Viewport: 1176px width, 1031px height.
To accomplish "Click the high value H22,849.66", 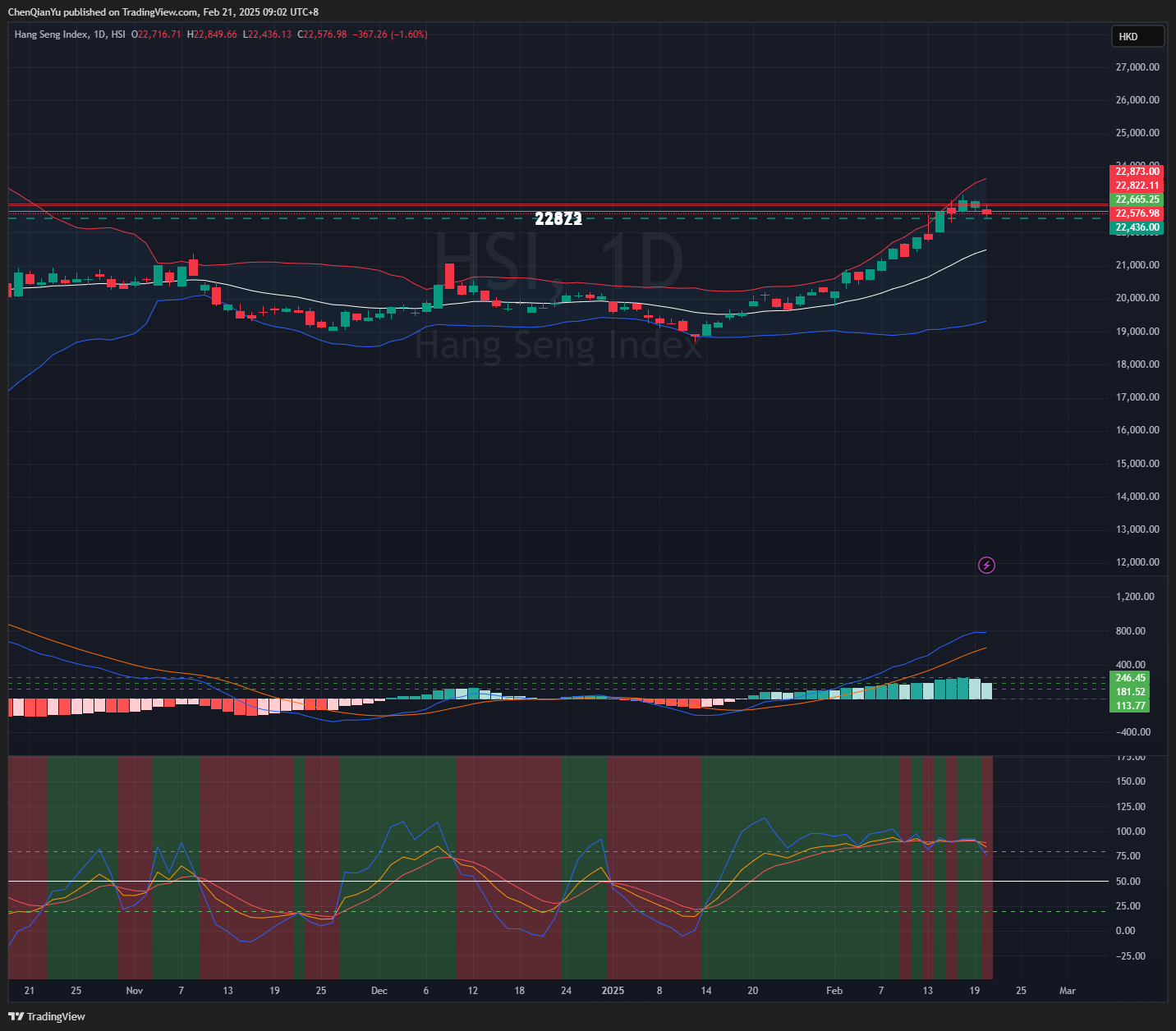I will (x=212, y=34).
